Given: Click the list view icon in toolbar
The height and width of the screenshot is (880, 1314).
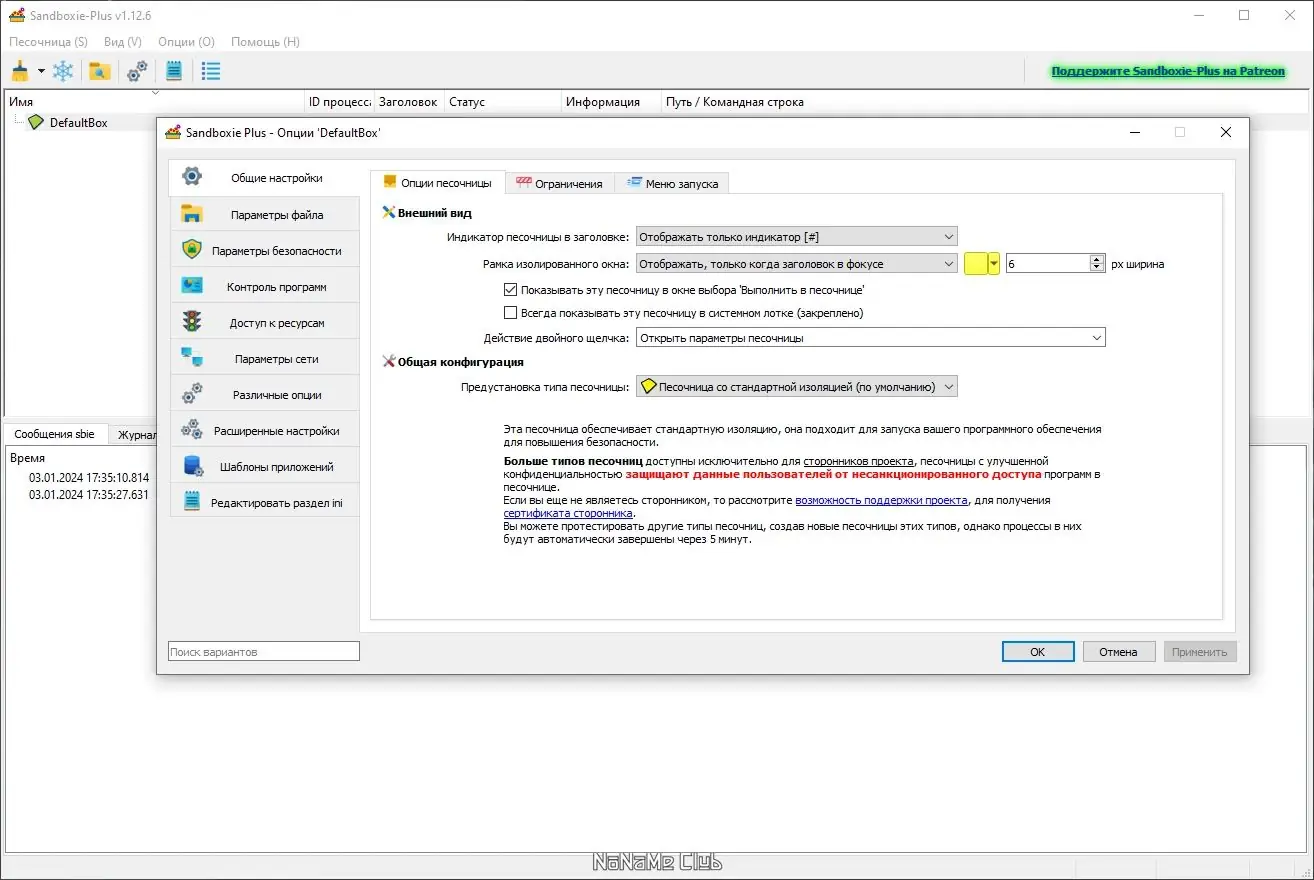Looking at the screenshot, I should (x=211, y=71).
